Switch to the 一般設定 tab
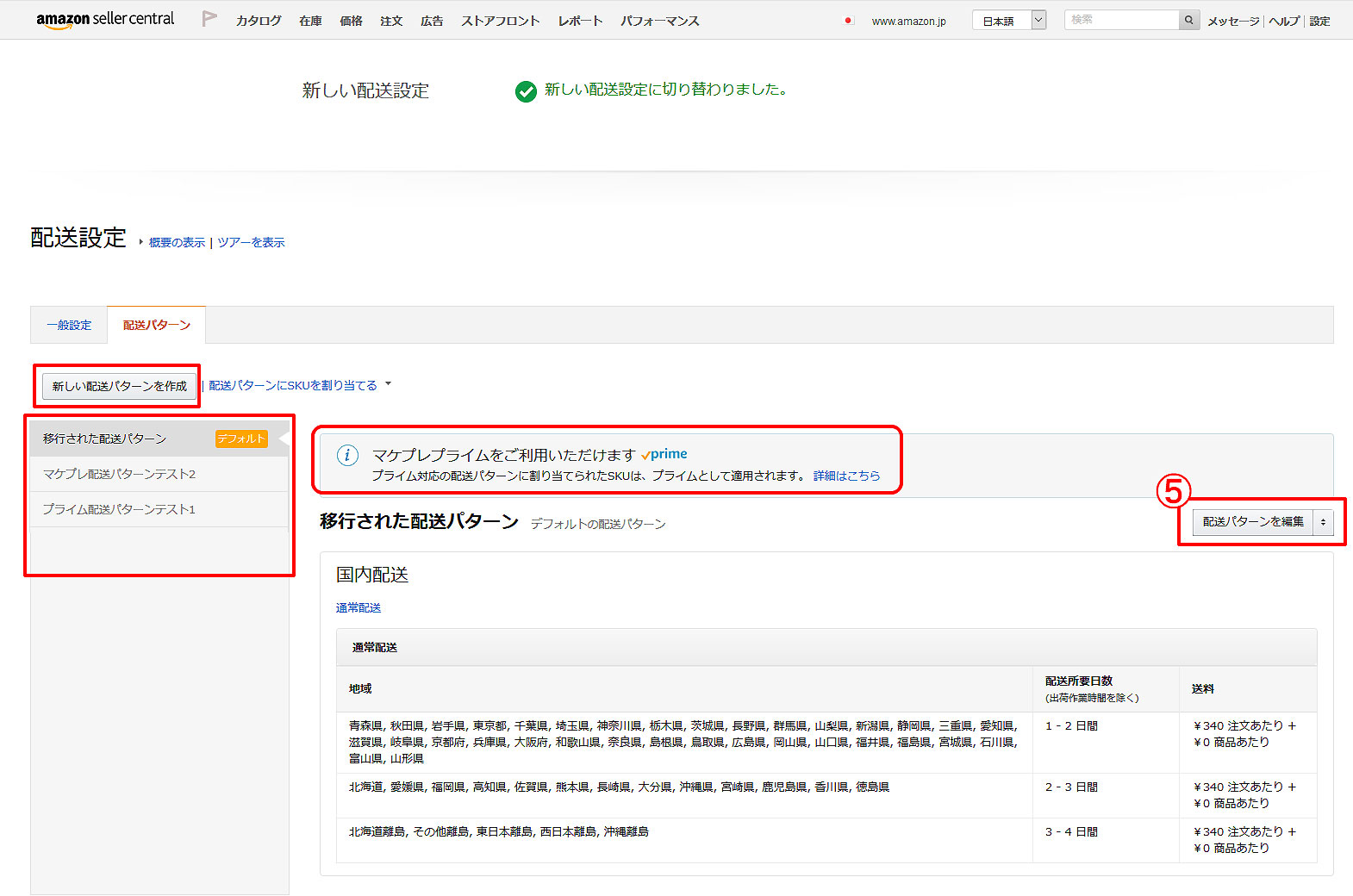The width and height of the screenshot is (1353, 896). click(69, 325)
